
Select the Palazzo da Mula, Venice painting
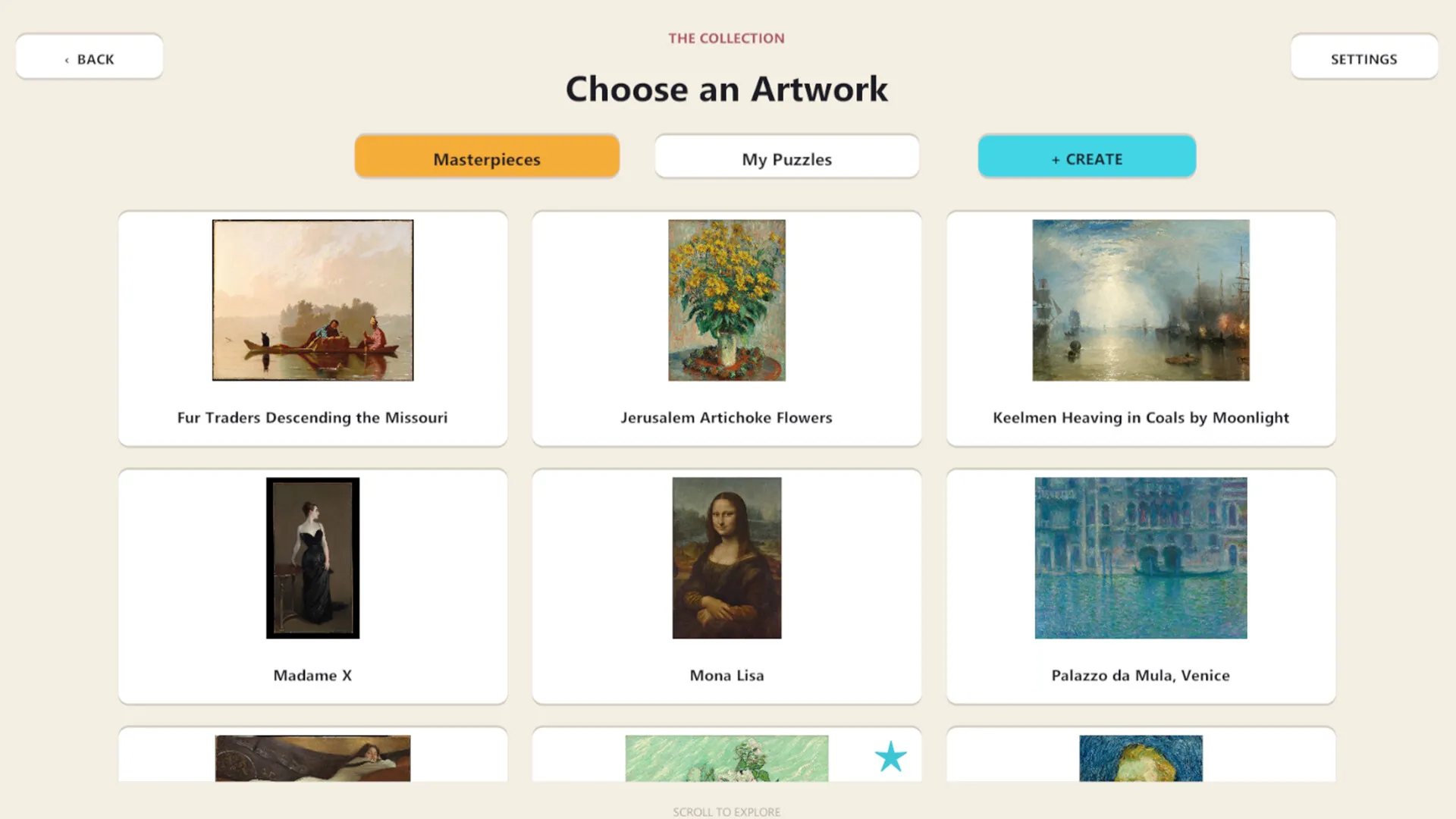tap(1141, 558)
